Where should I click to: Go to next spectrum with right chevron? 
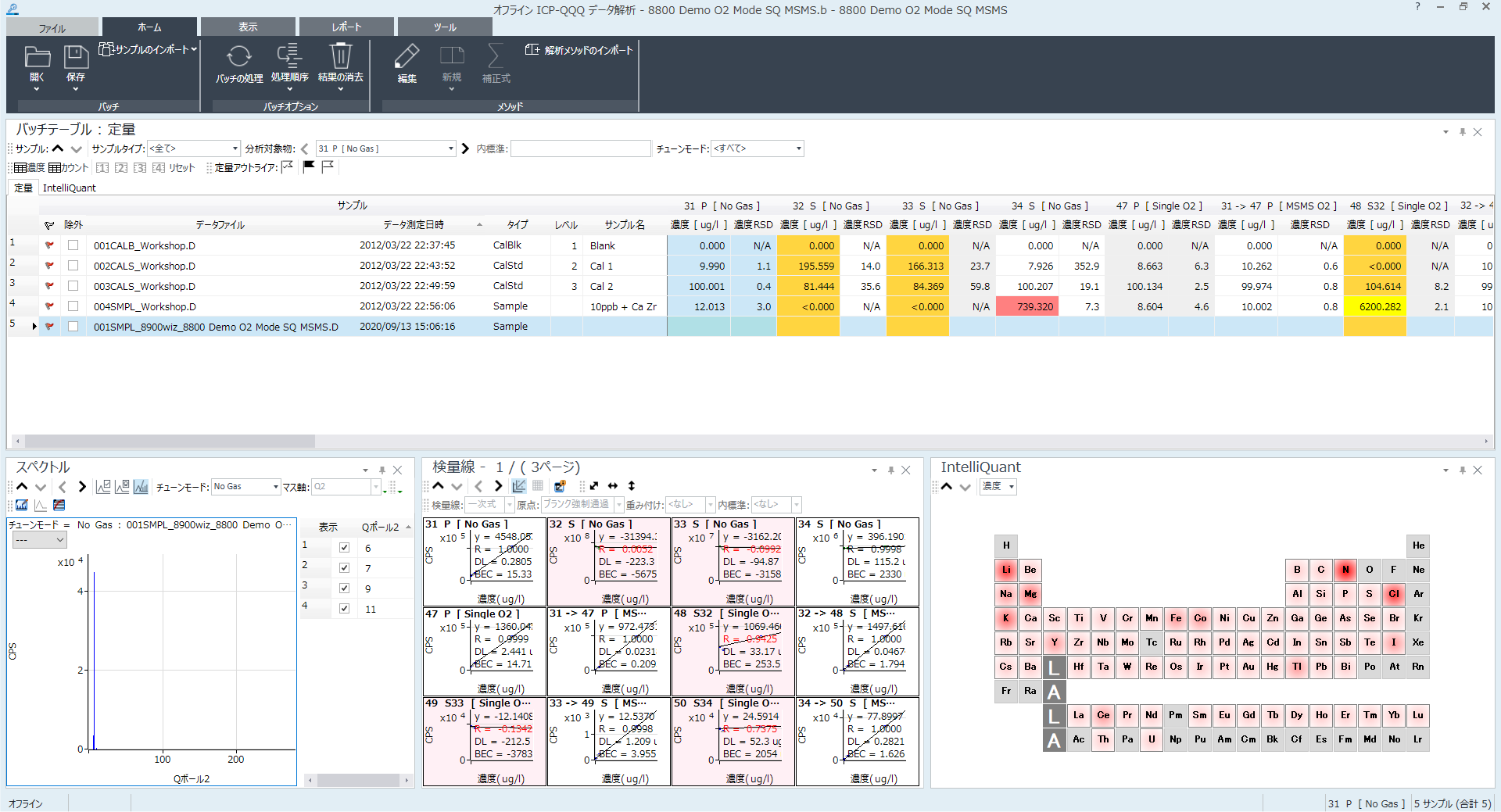[82, 487]
